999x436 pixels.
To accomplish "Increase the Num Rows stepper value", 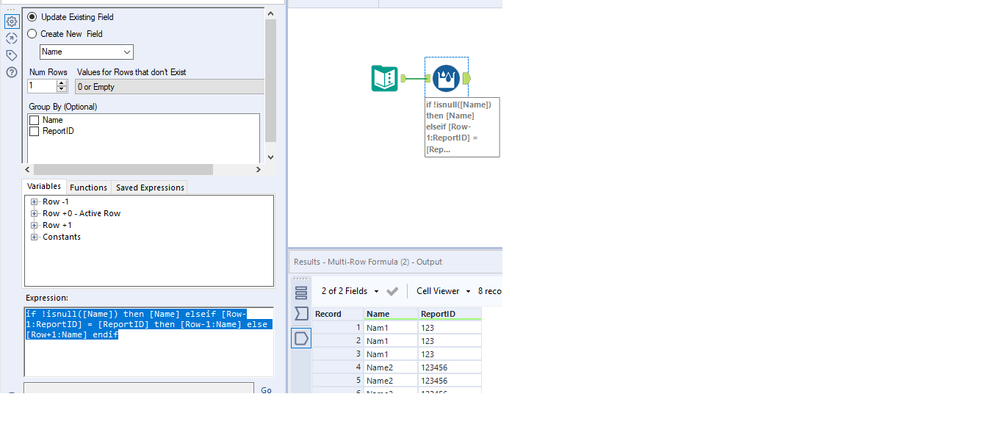I will coord(61,83).
